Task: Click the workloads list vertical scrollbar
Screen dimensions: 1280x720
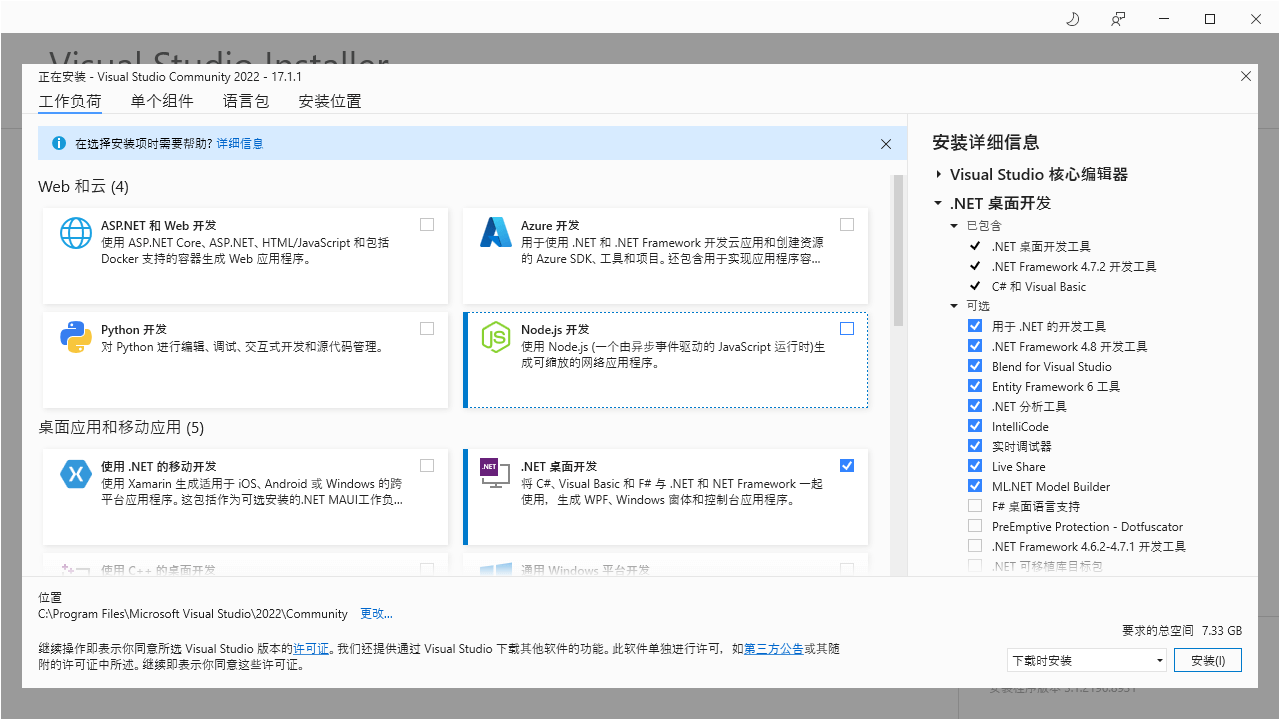Action: (x=898, y=250)
